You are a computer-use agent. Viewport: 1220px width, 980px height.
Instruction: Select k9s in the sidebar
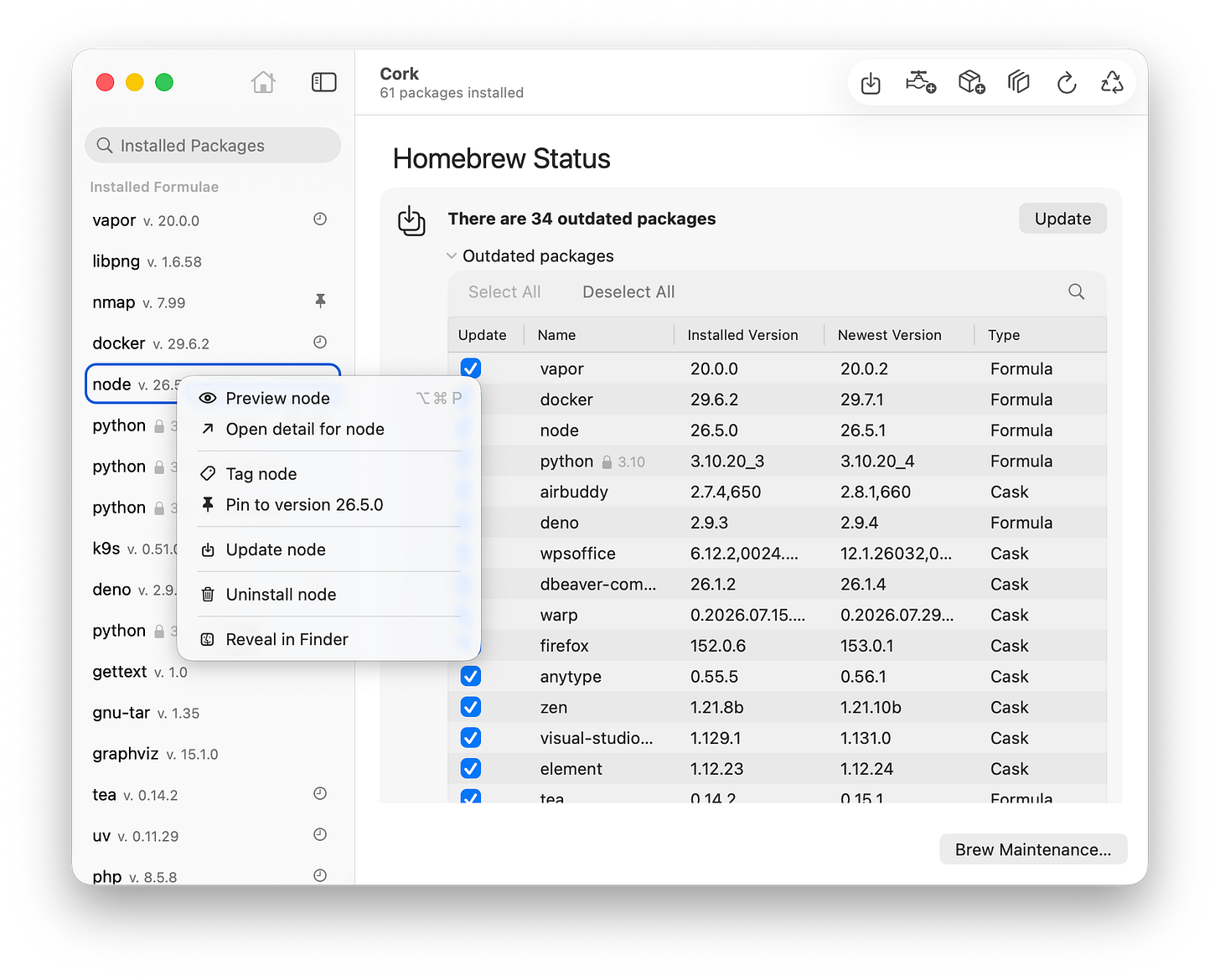[x=132, y=549]
